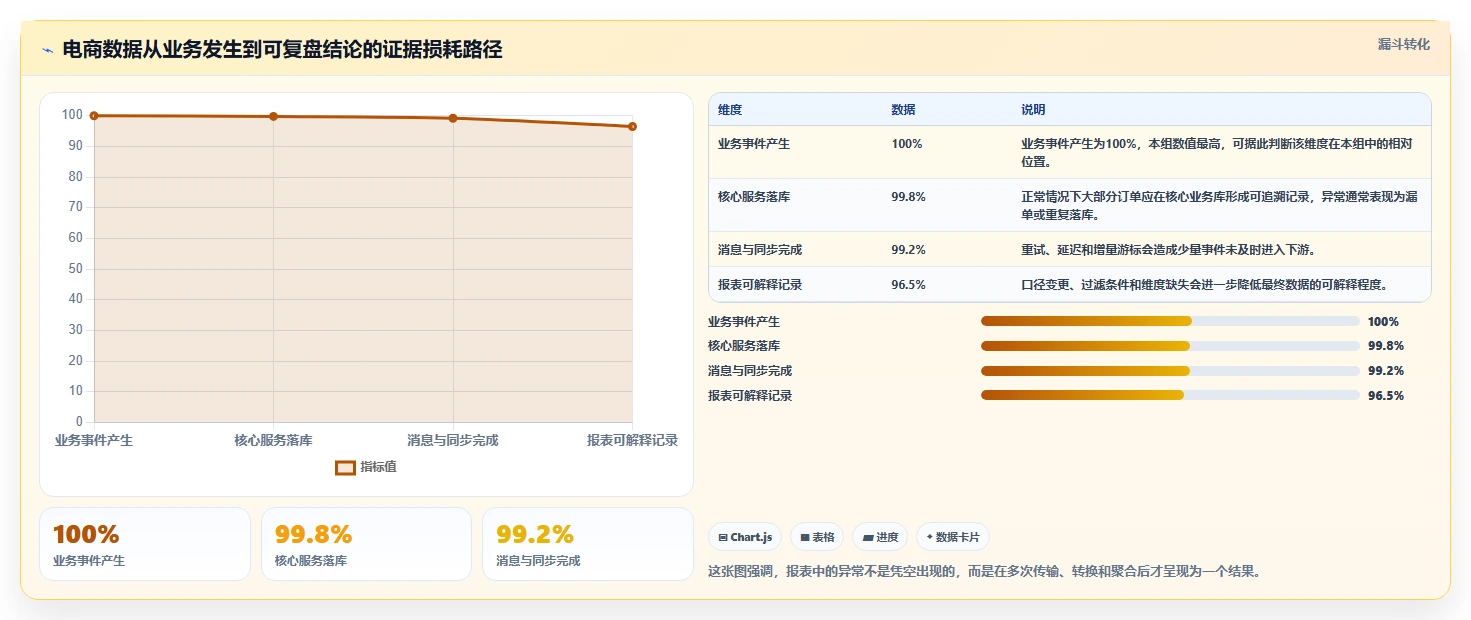Image resolution: width=1471 pixels, height=620 pixels.
Task: Click progress value 96.5% label
Action: [1386, 396]
